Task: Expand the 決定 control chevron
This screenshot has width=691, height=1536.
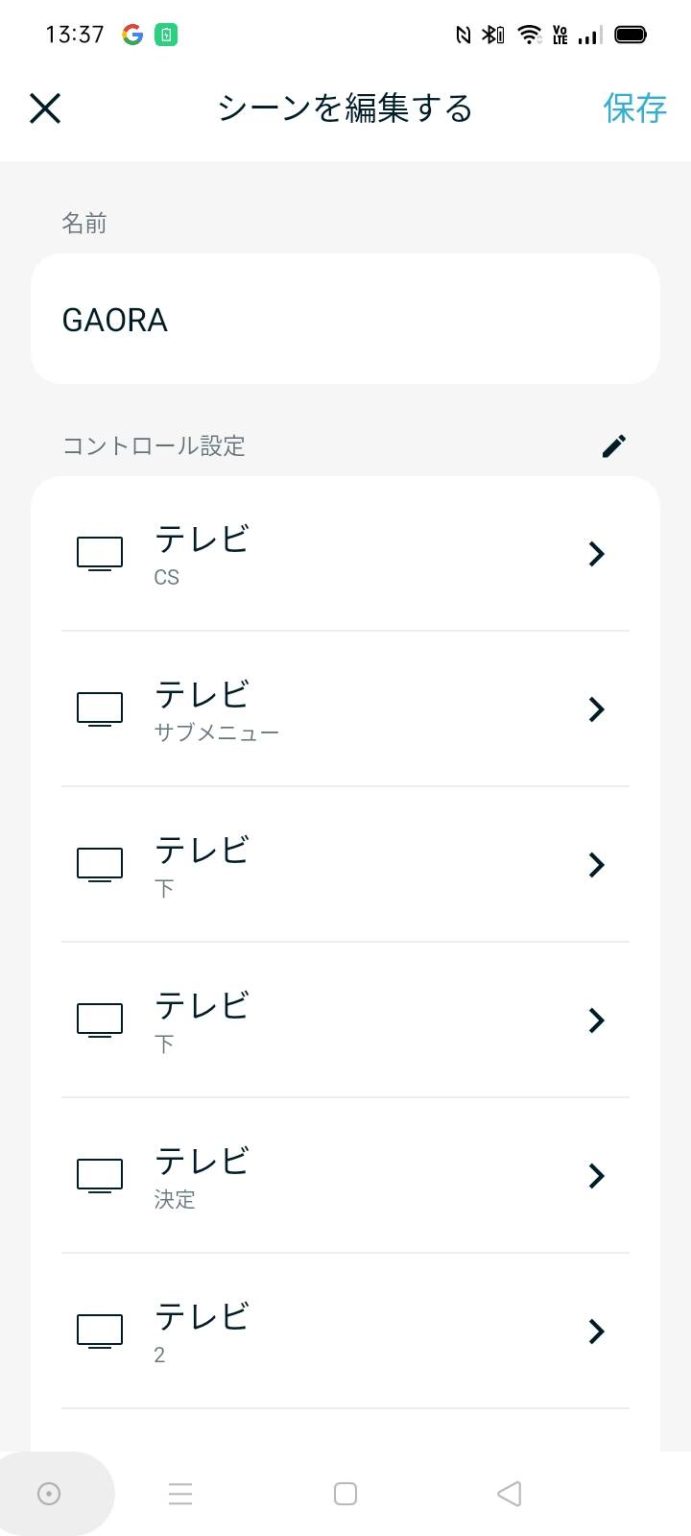Action: [597, 1176]
